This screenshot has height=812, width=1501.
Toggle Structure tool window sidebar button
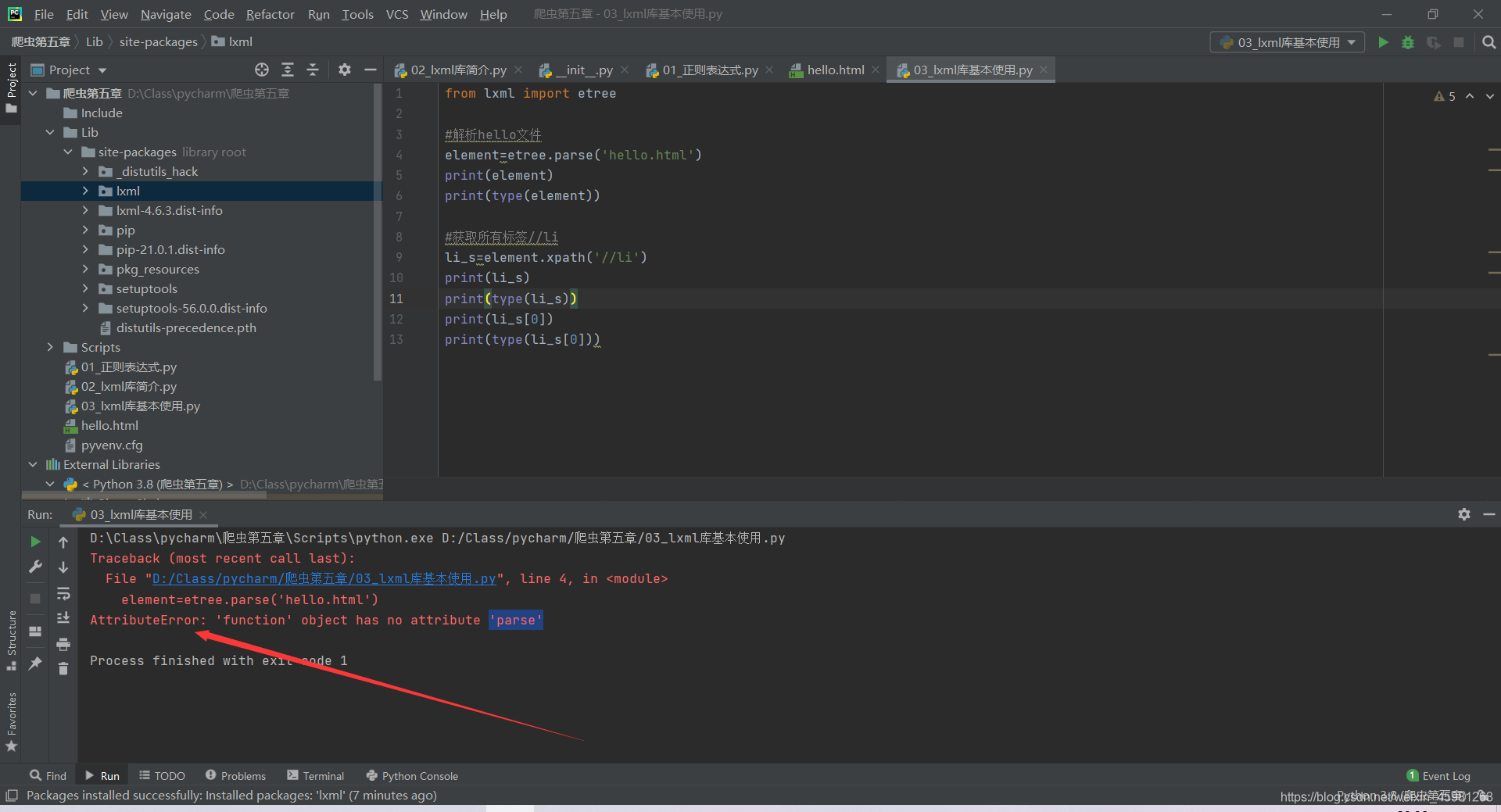[11, 640]
